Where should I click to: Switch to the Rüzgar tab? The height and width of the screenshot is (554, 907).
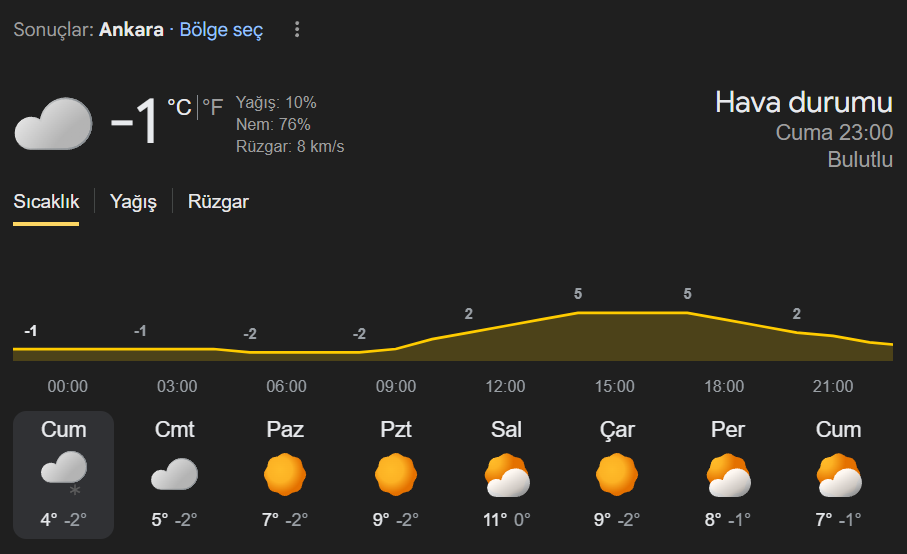[x=218, y=202]
